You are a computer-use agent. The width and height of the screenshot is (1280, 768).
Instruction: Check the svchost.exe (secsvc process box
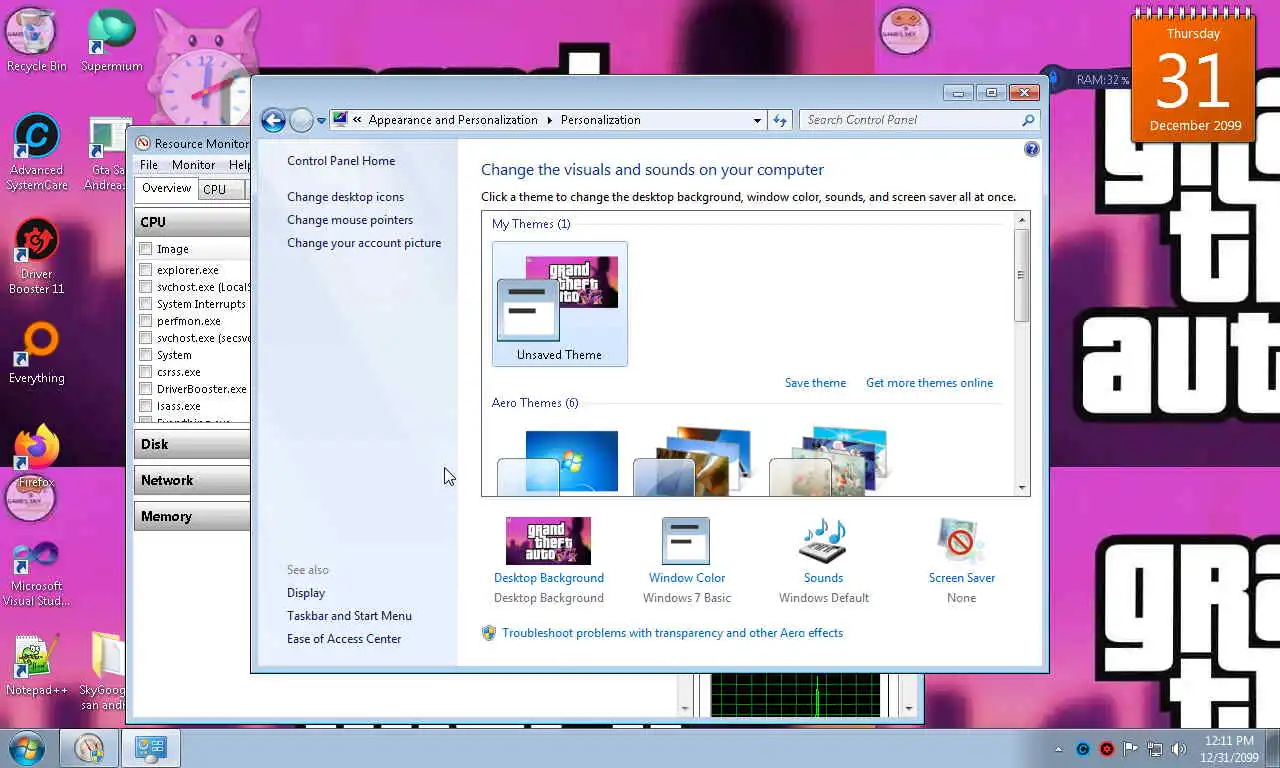point(146,338)
